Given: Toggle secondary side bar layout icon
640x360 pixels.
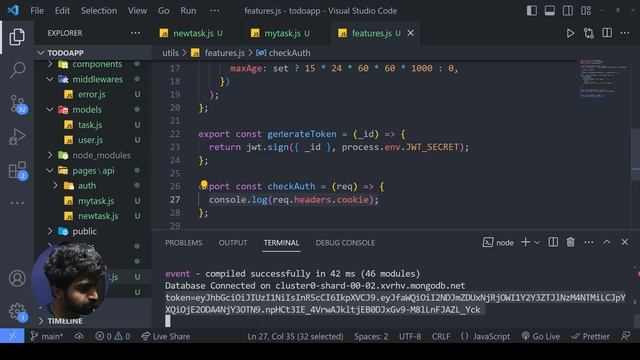Looking at the screenshot, I should [568, 11].
